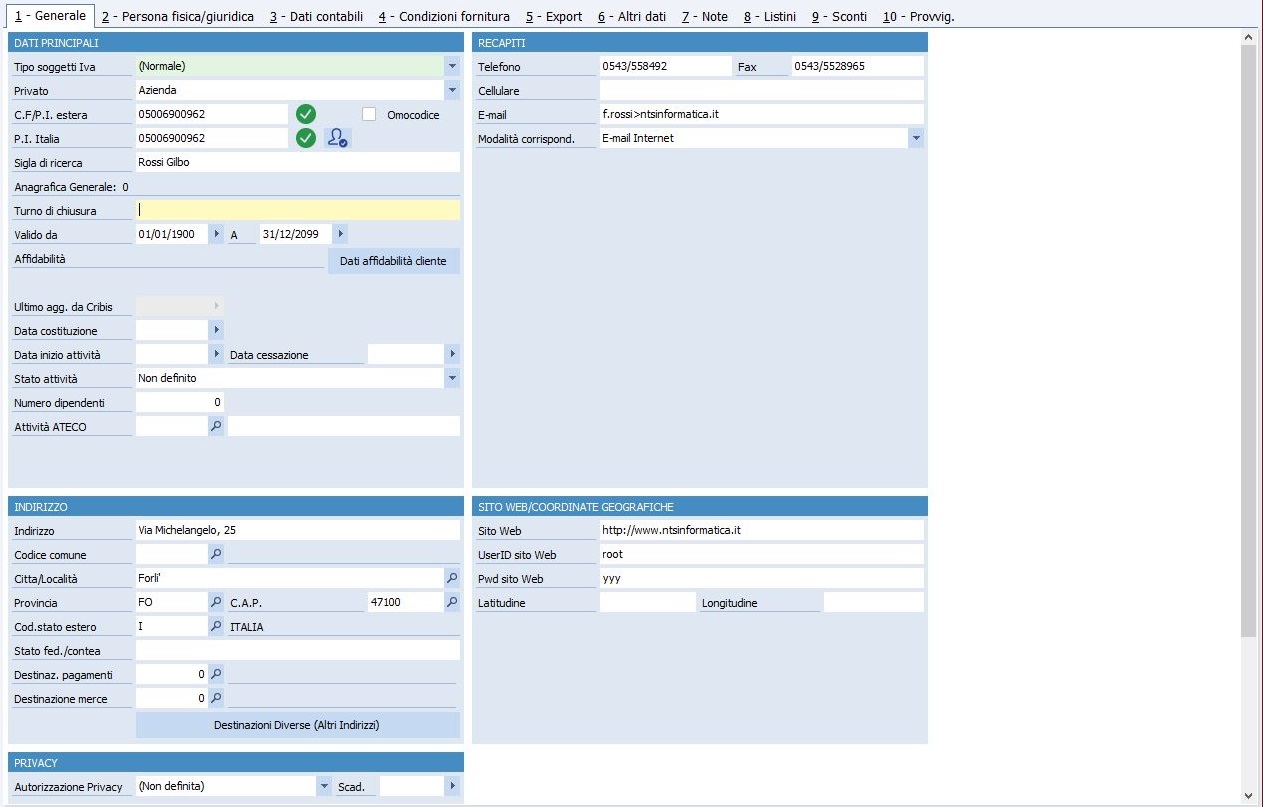Screen dimensions: 1263x807
Task: Expand the Tipo soggetti Iva dropdown
Action: point(452,67)
